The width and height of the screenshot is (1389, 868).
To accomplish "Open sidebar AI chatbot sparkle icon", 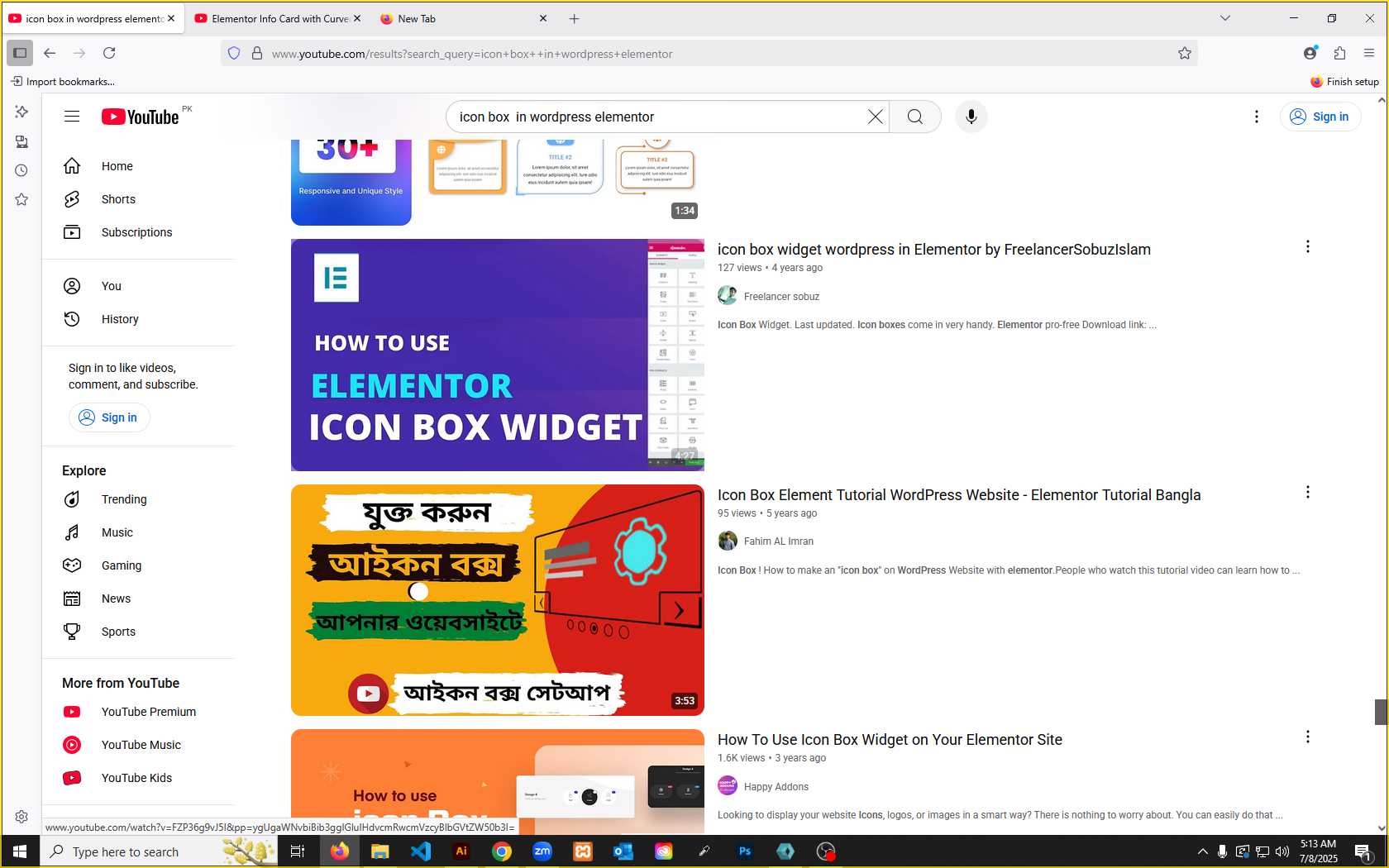I will coord(21,111).
